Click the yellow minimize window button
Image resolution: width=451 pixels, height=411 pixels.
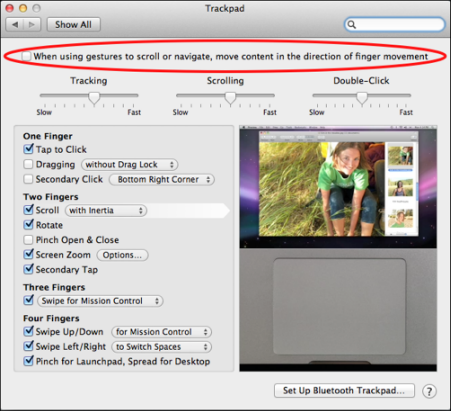click(23, 8)
